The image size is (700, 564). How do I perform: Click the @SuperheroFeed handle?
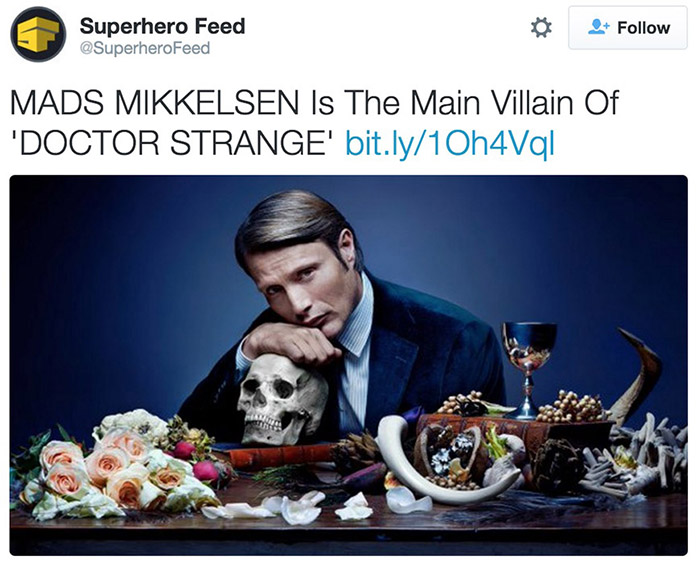tap(145, 48)
